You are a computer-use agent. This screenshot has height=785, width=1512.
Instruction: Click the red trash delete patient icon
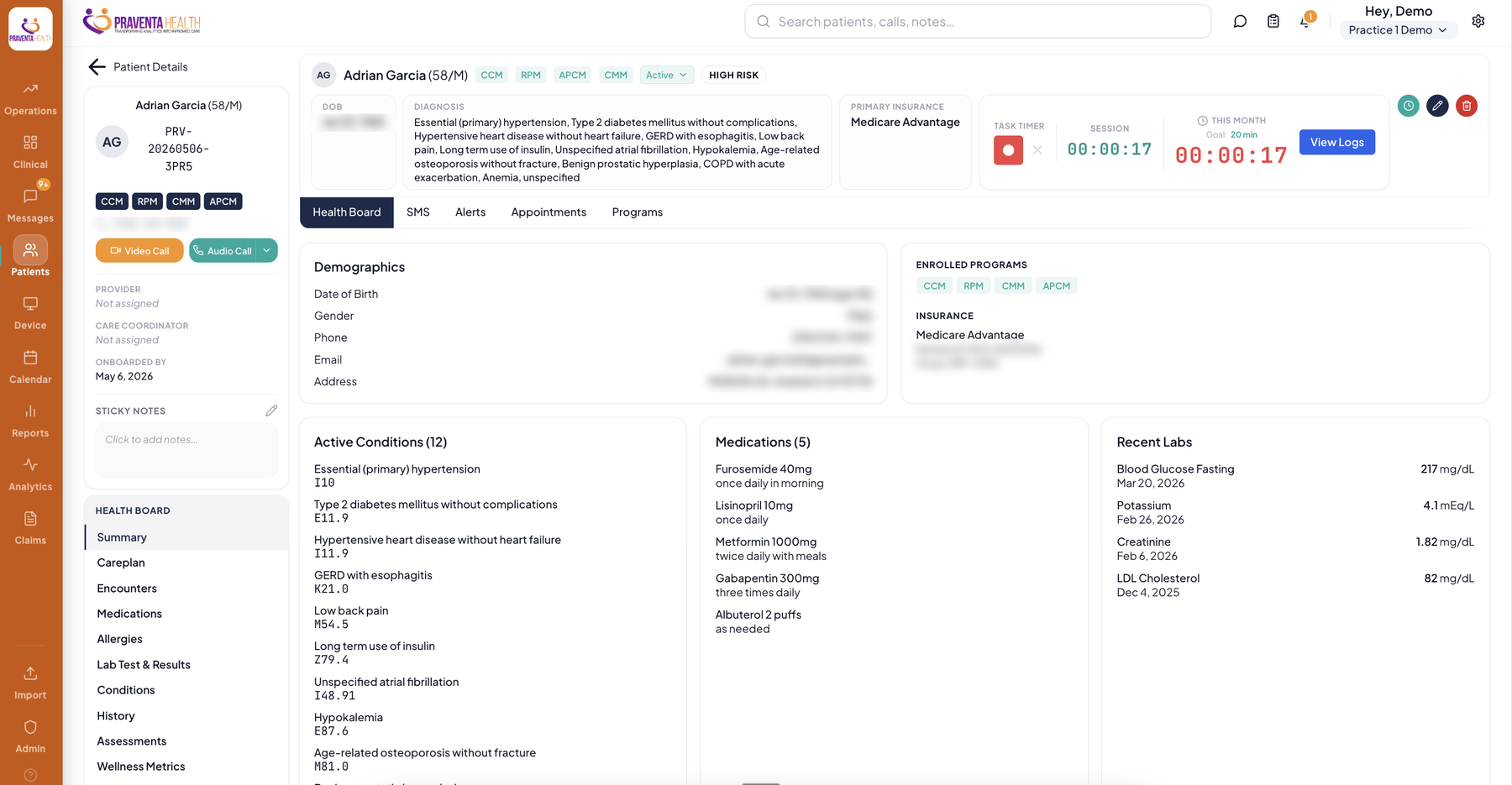coord(1467,106)
